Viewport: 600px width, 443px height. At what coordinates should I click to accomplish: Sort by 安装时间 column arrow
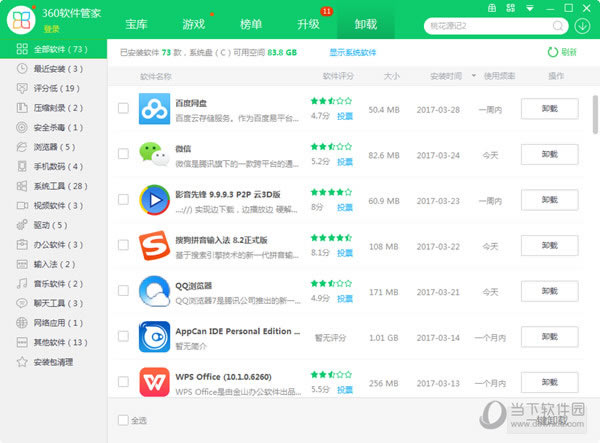(x=474, y=76)
